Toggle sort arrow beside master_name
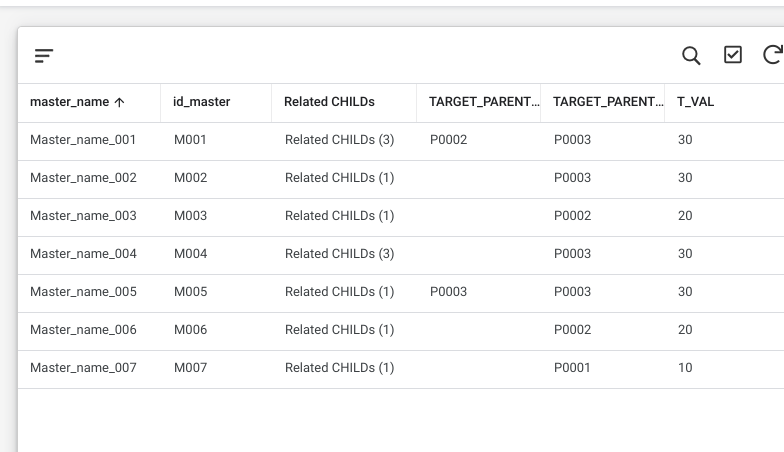784x452 pixels. (119, 102)
